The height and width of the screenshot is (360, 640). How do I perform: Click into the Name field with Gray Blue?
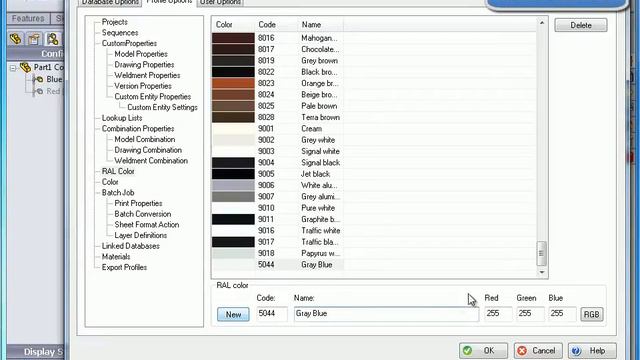(386, 314)
